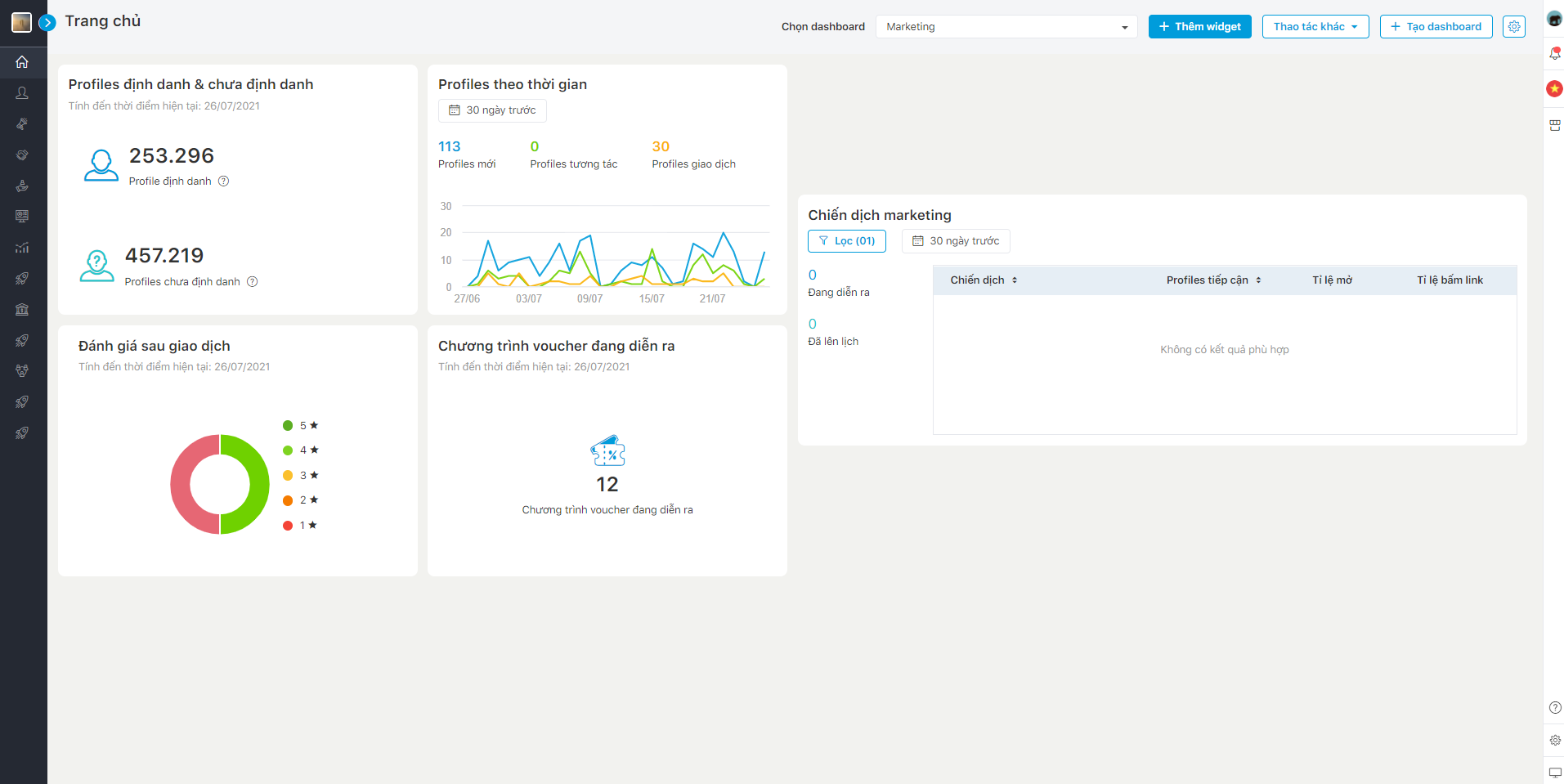Click the Thêm widget button
The width and height of the screenshot is (1564, 784).
pyautogui.click(x=1199, y=27)
